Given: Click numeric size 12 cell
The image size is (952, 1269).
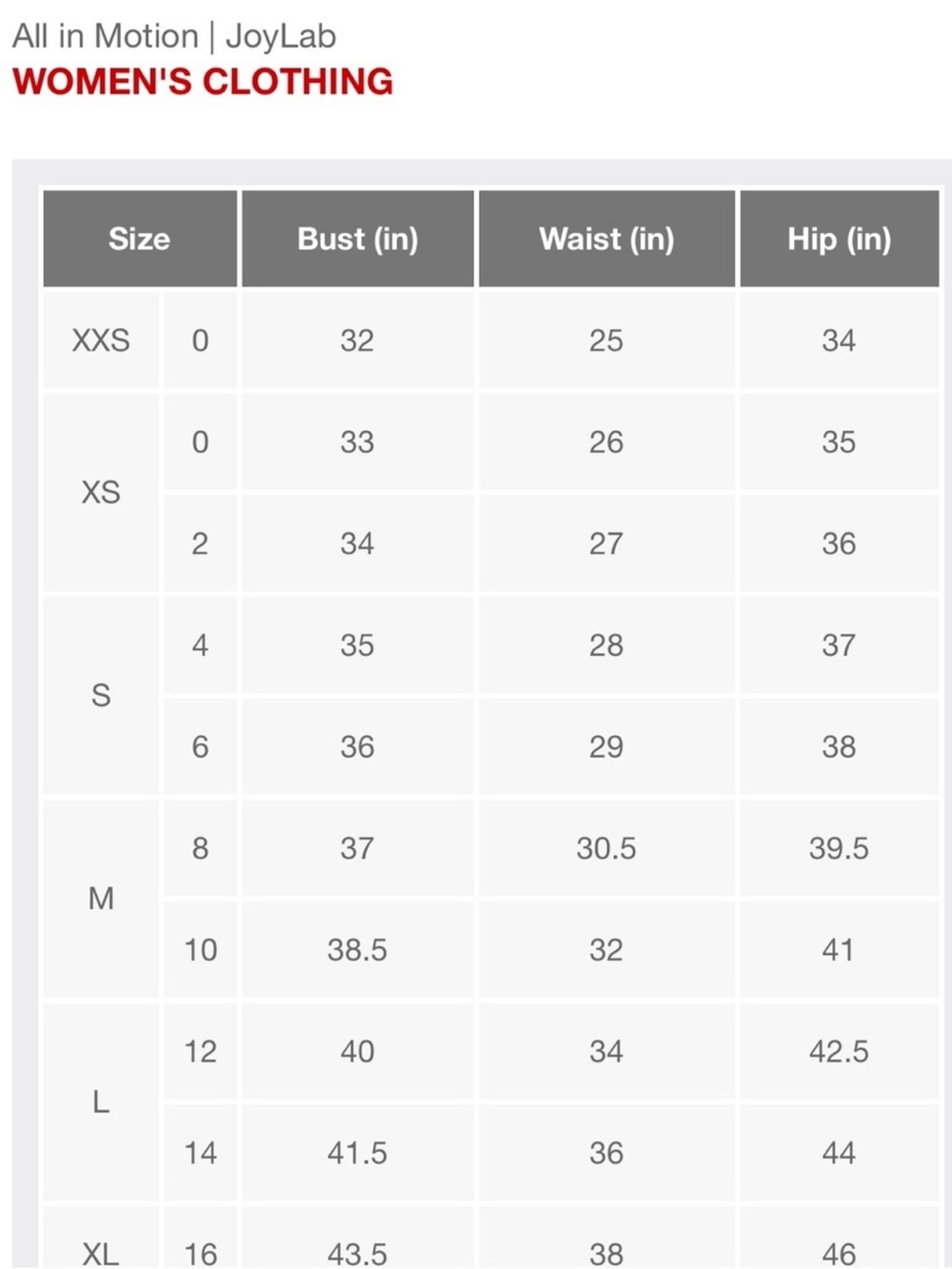Looking at the screenshot, I should [200, 1052].
